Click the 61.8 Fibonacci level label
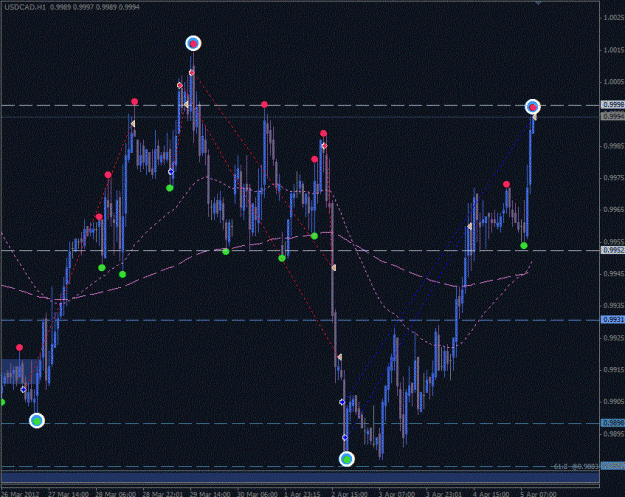625x497 pixels. coord(576,466)
